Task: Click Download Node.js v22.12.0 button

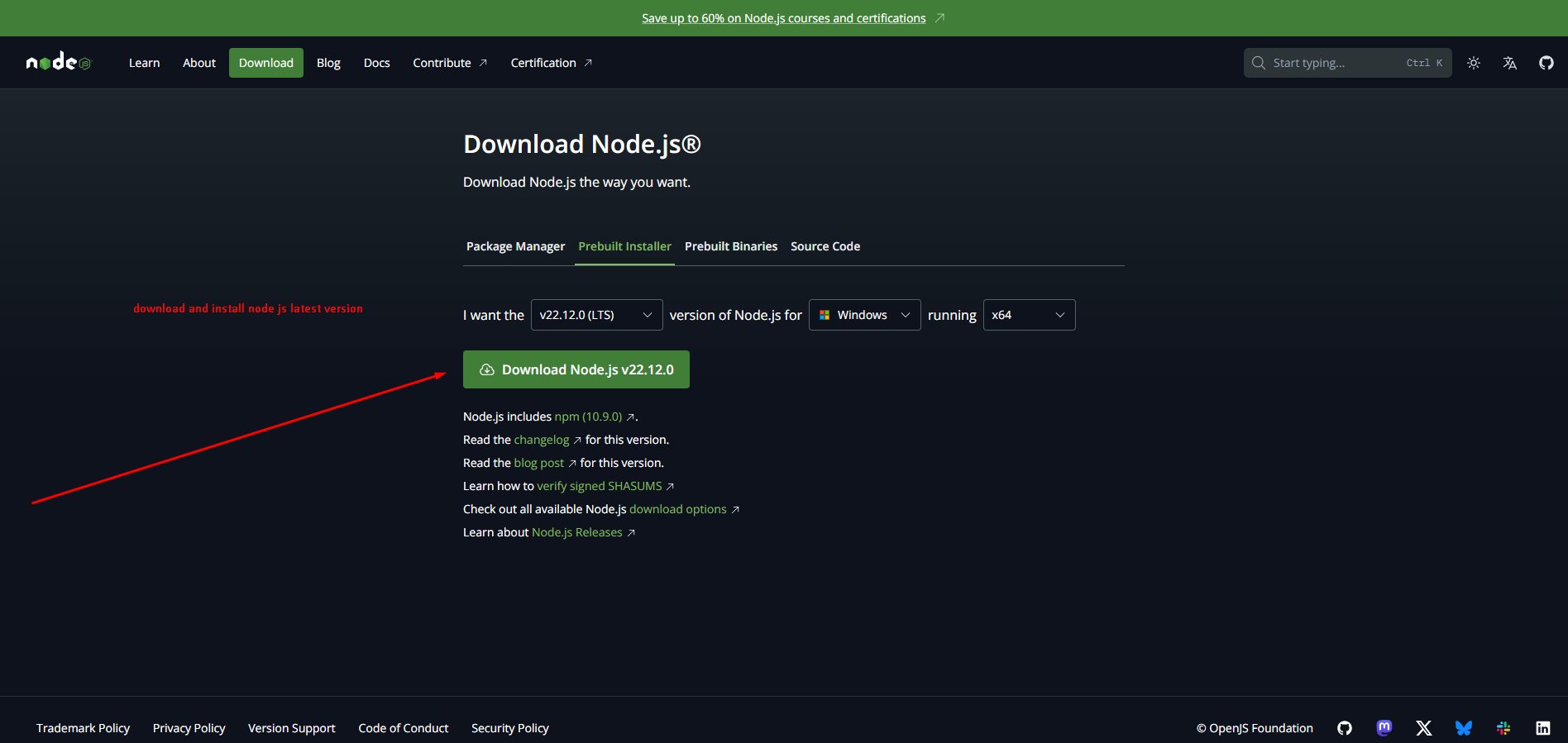Action: pos(576,369)
